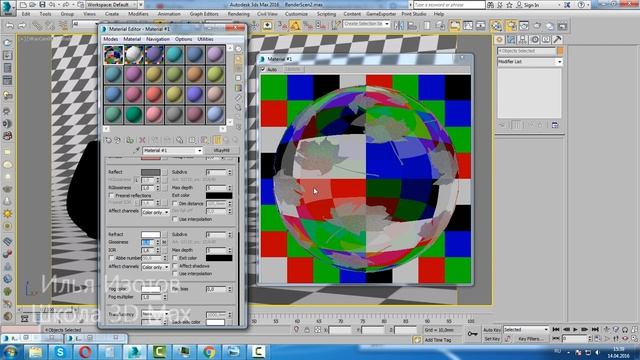Click the Redo arrow in main toolbar
This screenshot has width=640, height=360.
22,26
